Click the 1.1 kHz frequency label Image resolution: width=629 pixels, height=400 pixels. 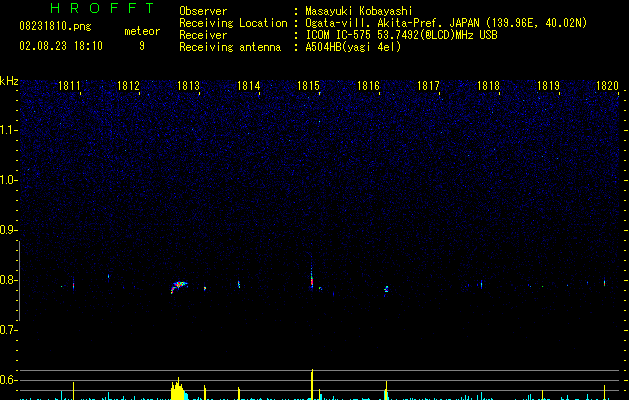(x=8, y=130)
